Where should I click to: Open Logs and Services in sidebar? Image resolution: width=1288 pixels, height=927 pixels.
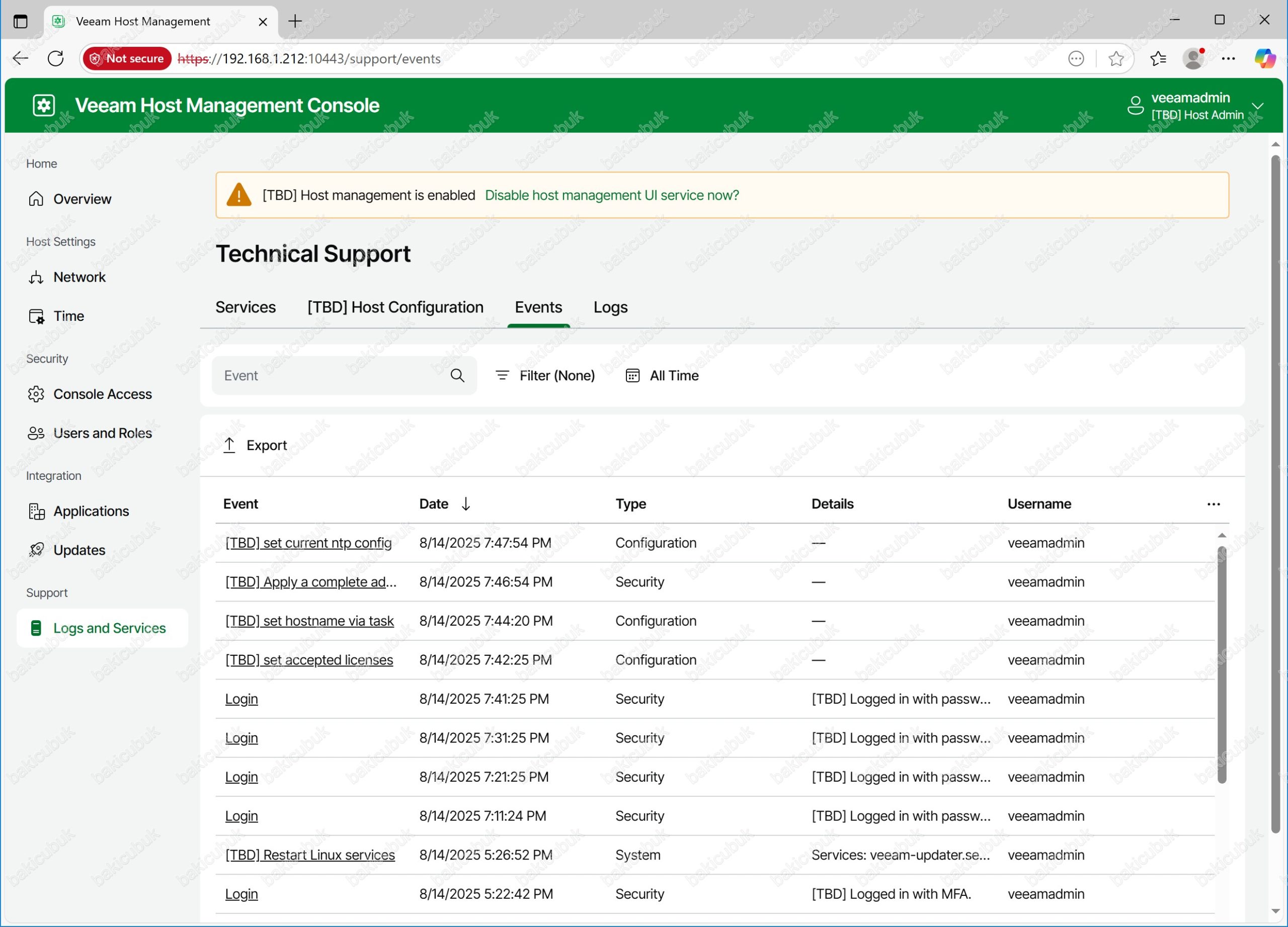(x=102, y=628)
